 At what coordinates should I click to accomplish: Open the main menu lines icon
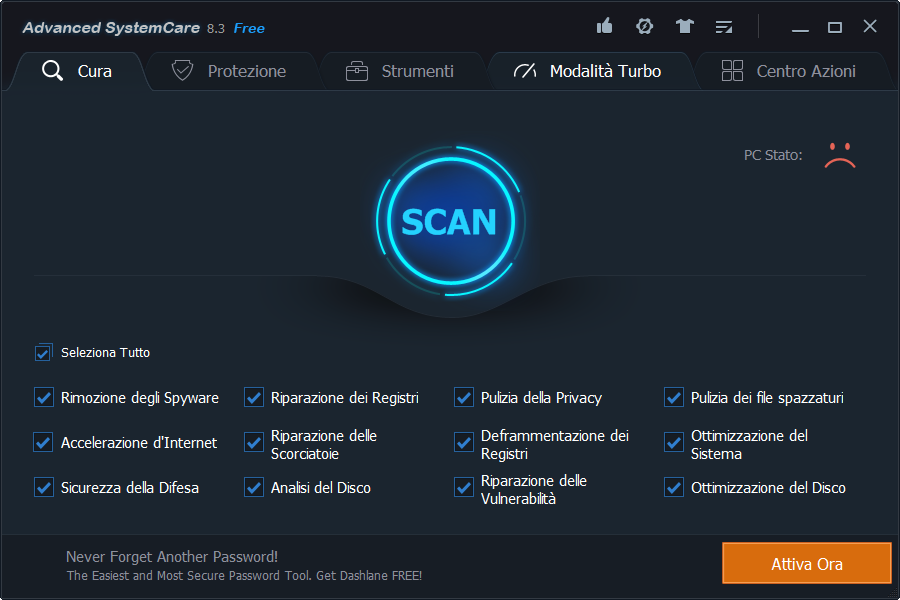pyautogui.click(x=724, y=26)
